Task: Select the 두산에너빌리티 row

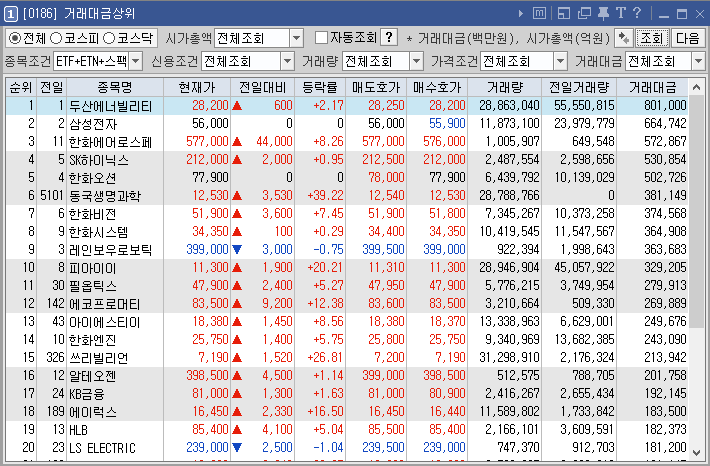Action: (346, 106)
